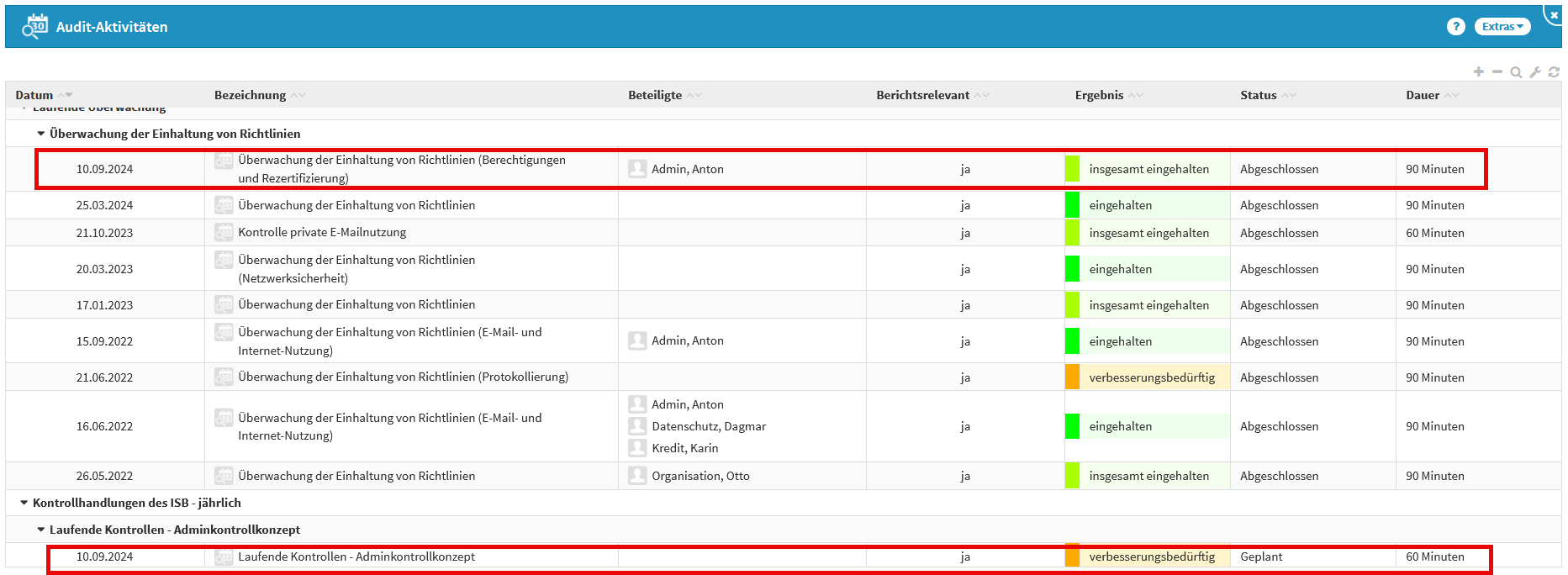Expand all groups with the plus icon
This screenshot has height=575, width=1568.
click(1478, 72)
